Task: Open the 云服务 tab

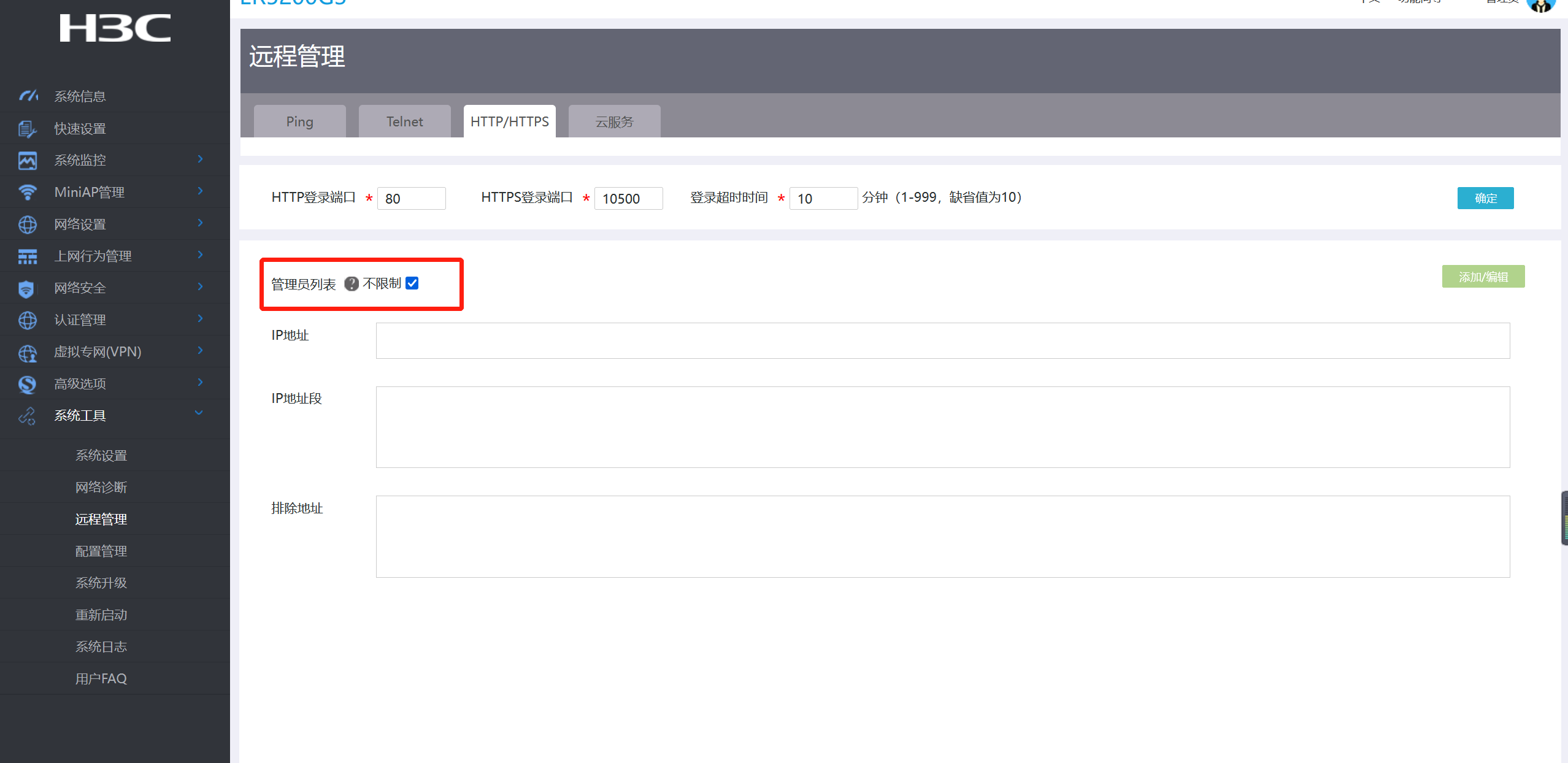Action: [614, 121]
